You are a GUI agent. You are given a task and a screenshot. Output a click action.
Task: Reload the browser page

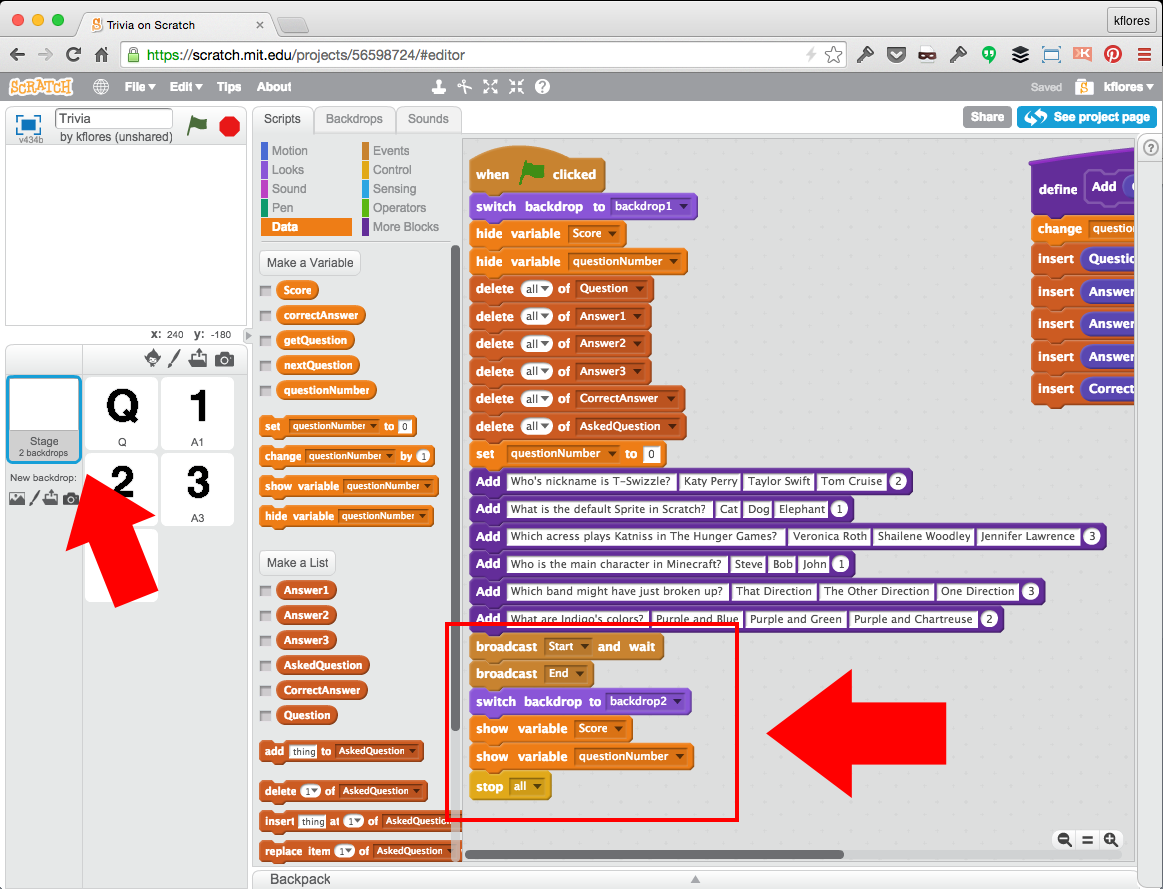coord(73,54)
